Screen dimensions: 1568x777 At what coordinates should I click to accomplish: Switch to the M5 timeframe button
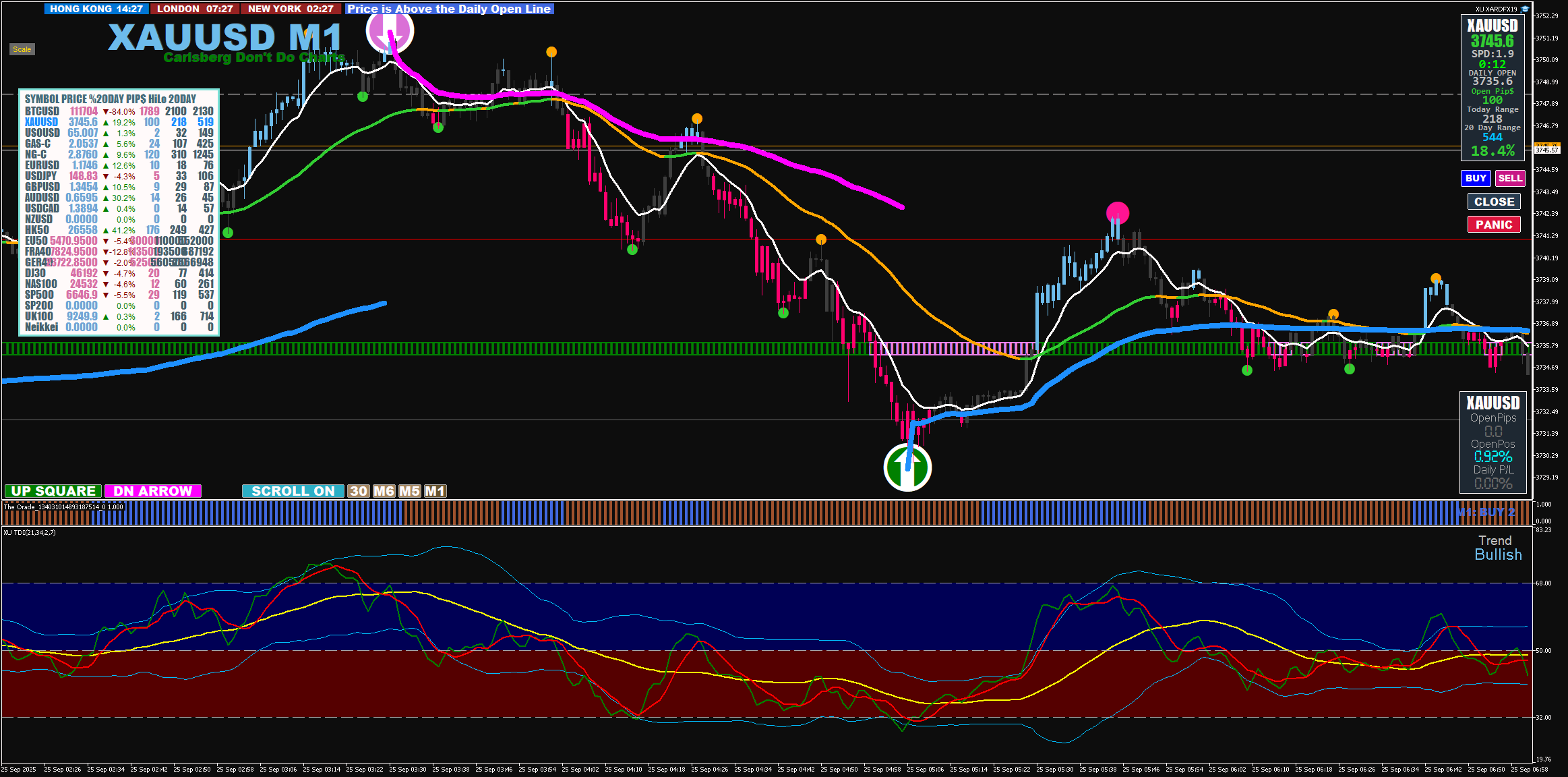[409, 491]
